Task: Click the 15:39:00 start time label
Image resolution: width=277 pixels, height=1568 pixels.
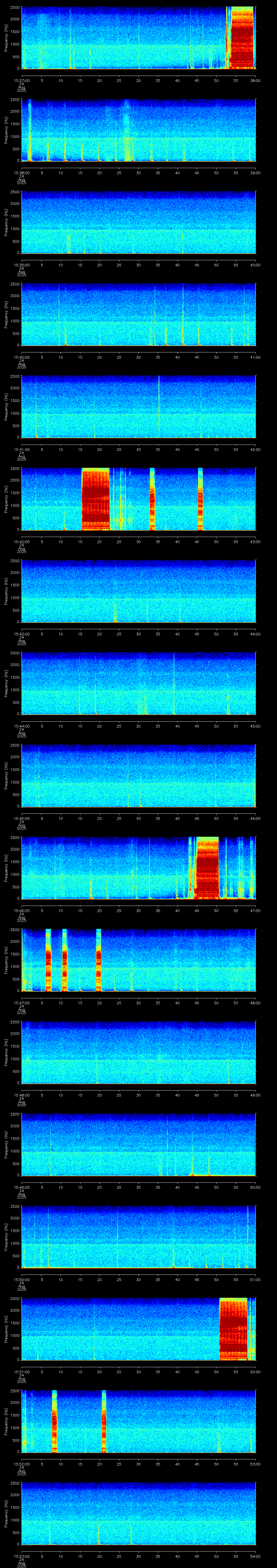Action: (x=22, y=265)
